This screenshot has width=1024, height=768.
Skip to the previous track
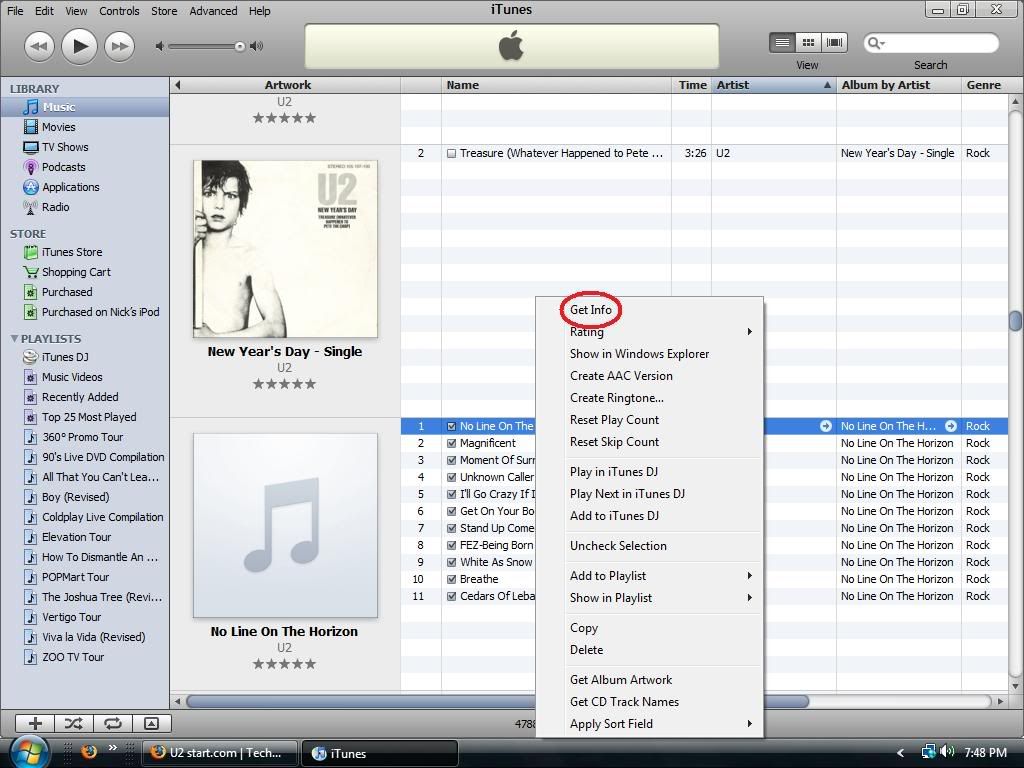point(39,46)
